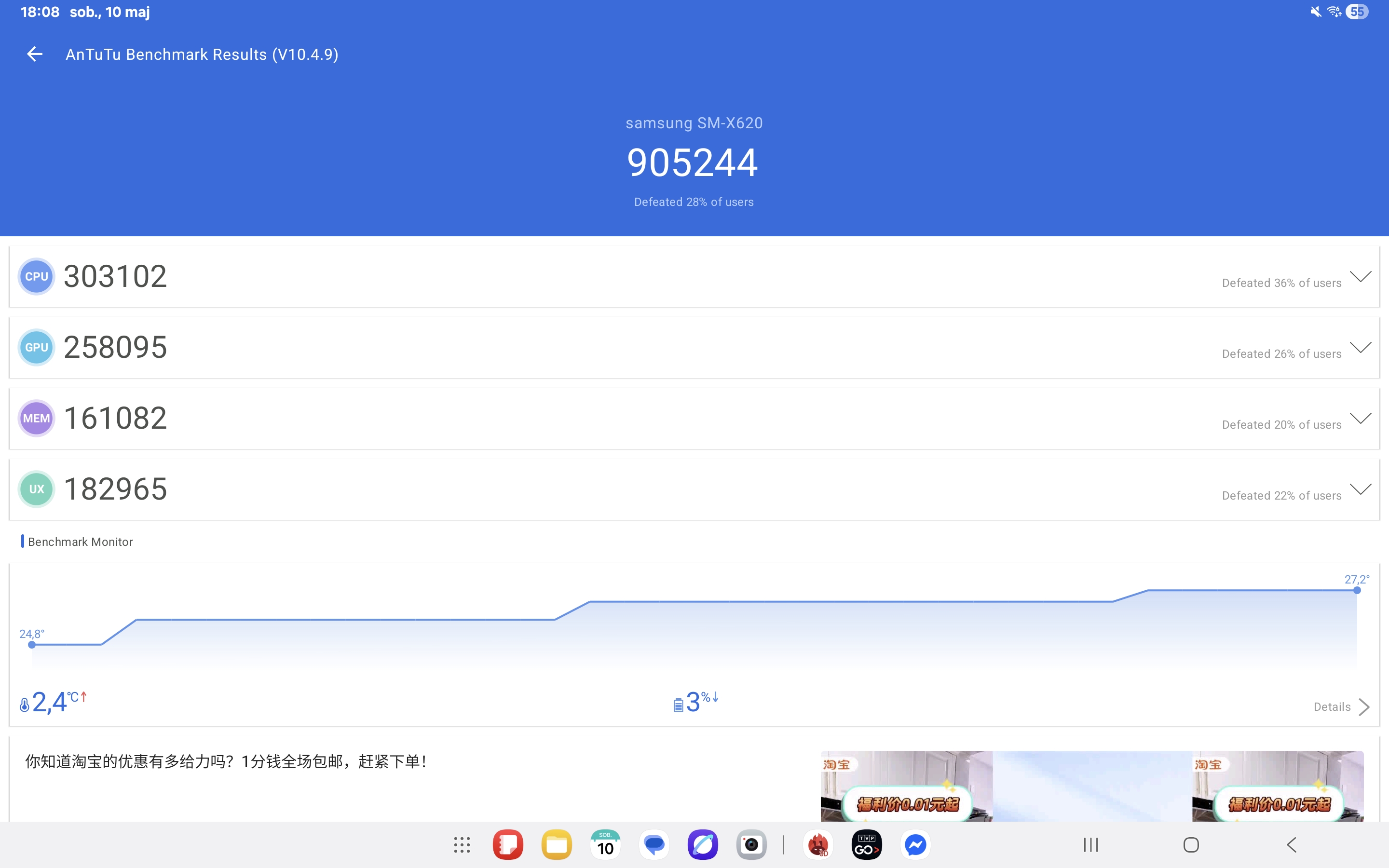
Task: Open the right Taobao ad thumbnail
Action: 1278,786
